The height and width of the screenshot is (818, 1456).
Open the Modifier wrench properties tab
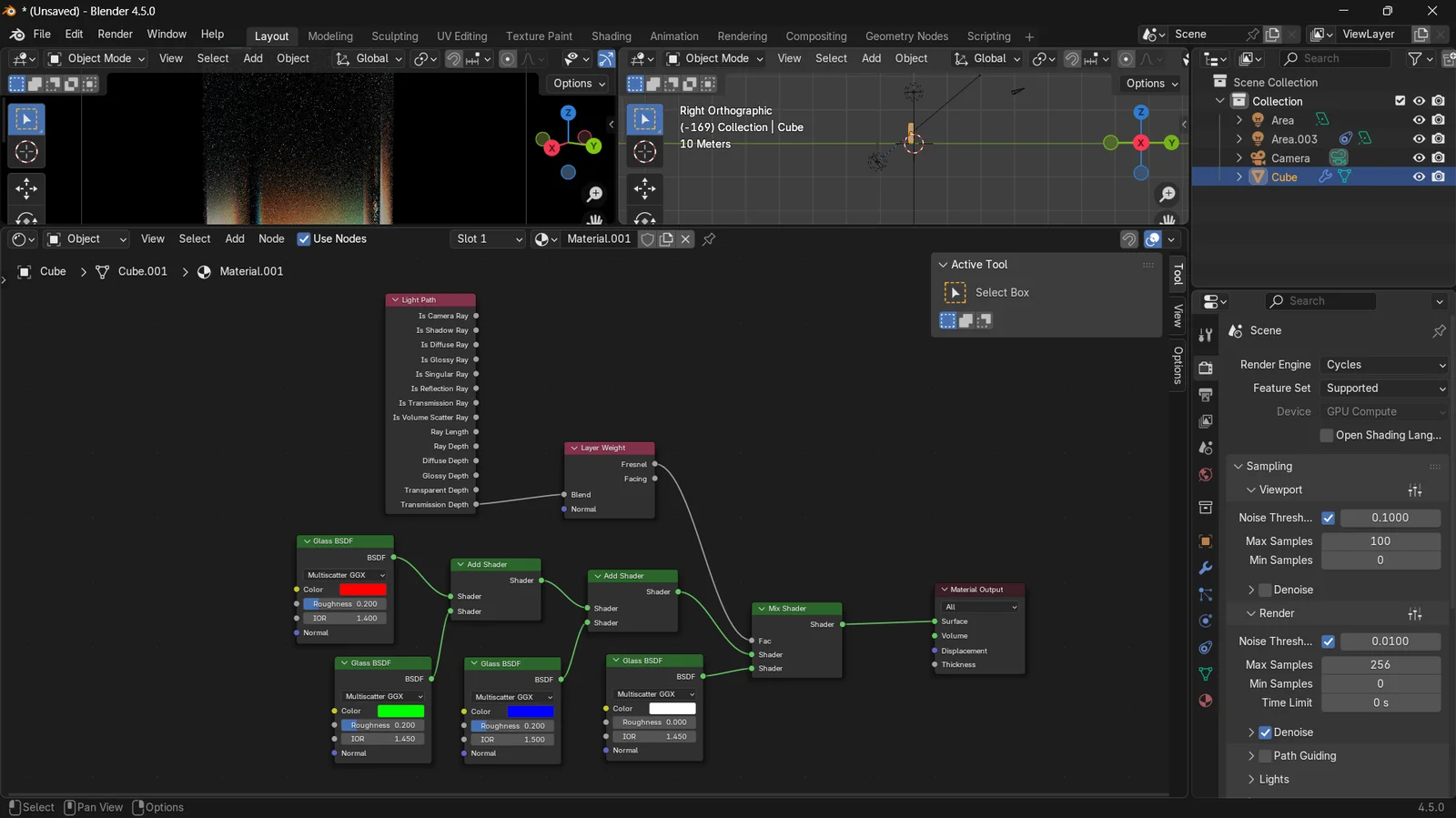pos(1206,568)
